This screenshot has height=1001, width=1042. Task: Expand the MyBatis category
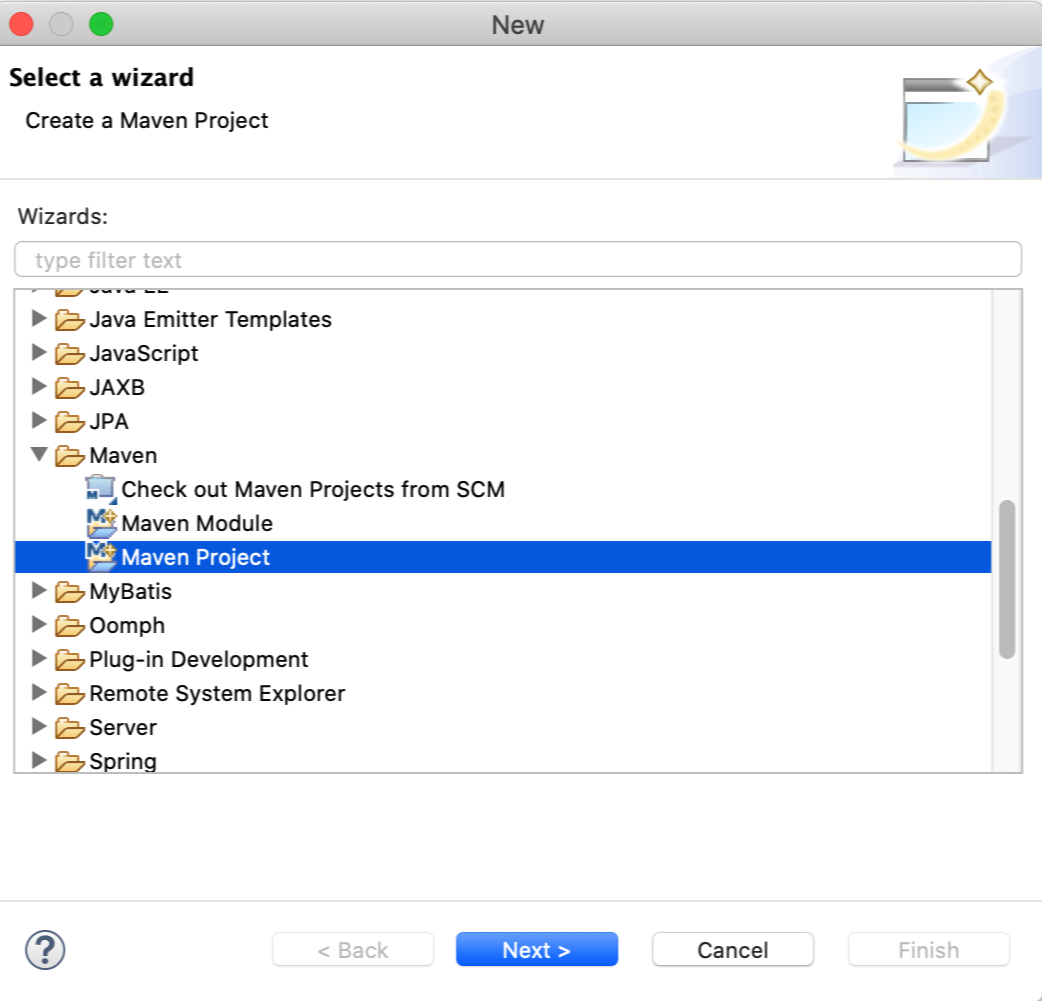pos(39,590)
